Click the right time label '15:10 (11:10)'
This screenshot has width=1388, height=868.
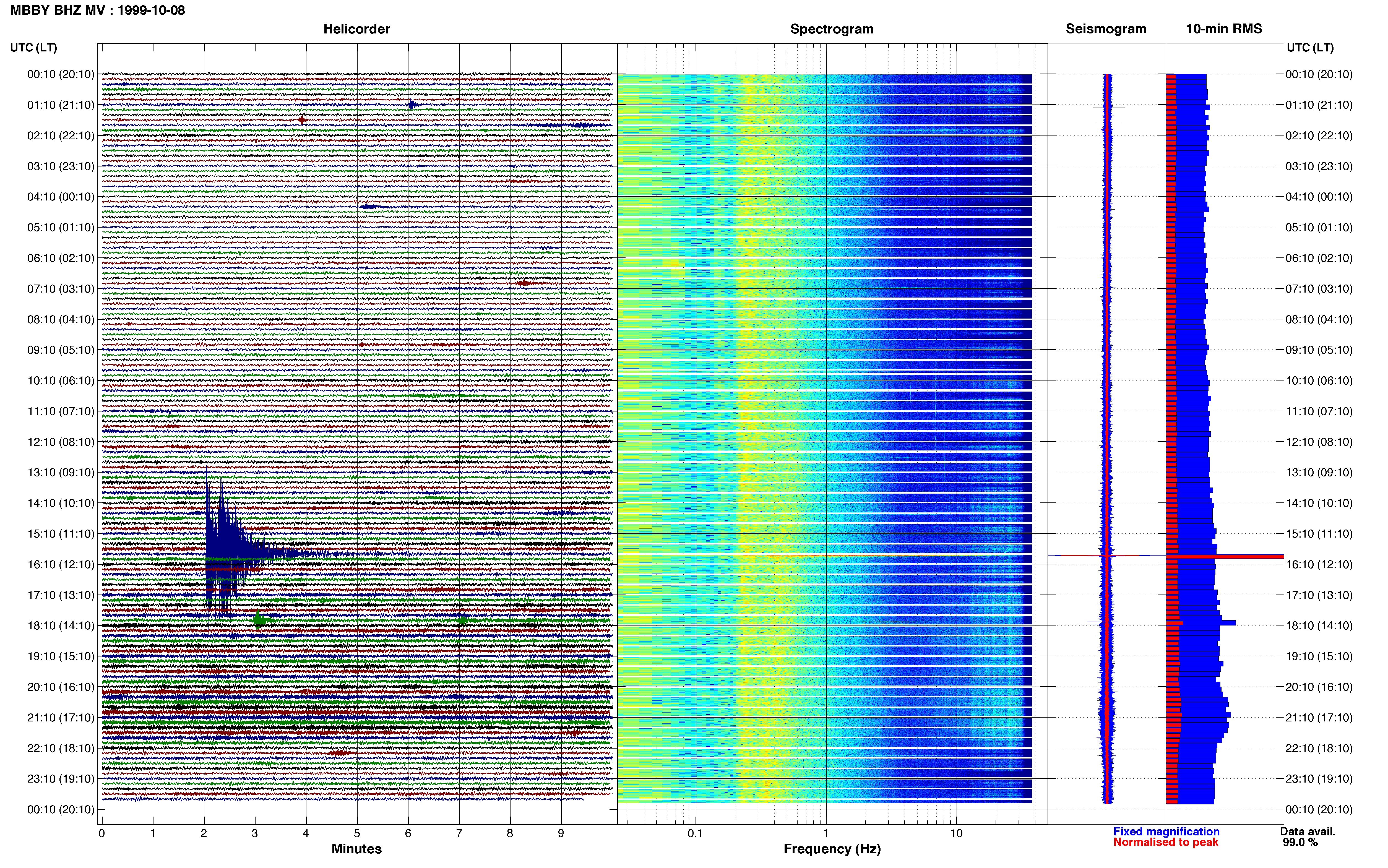coord(1319,534)
